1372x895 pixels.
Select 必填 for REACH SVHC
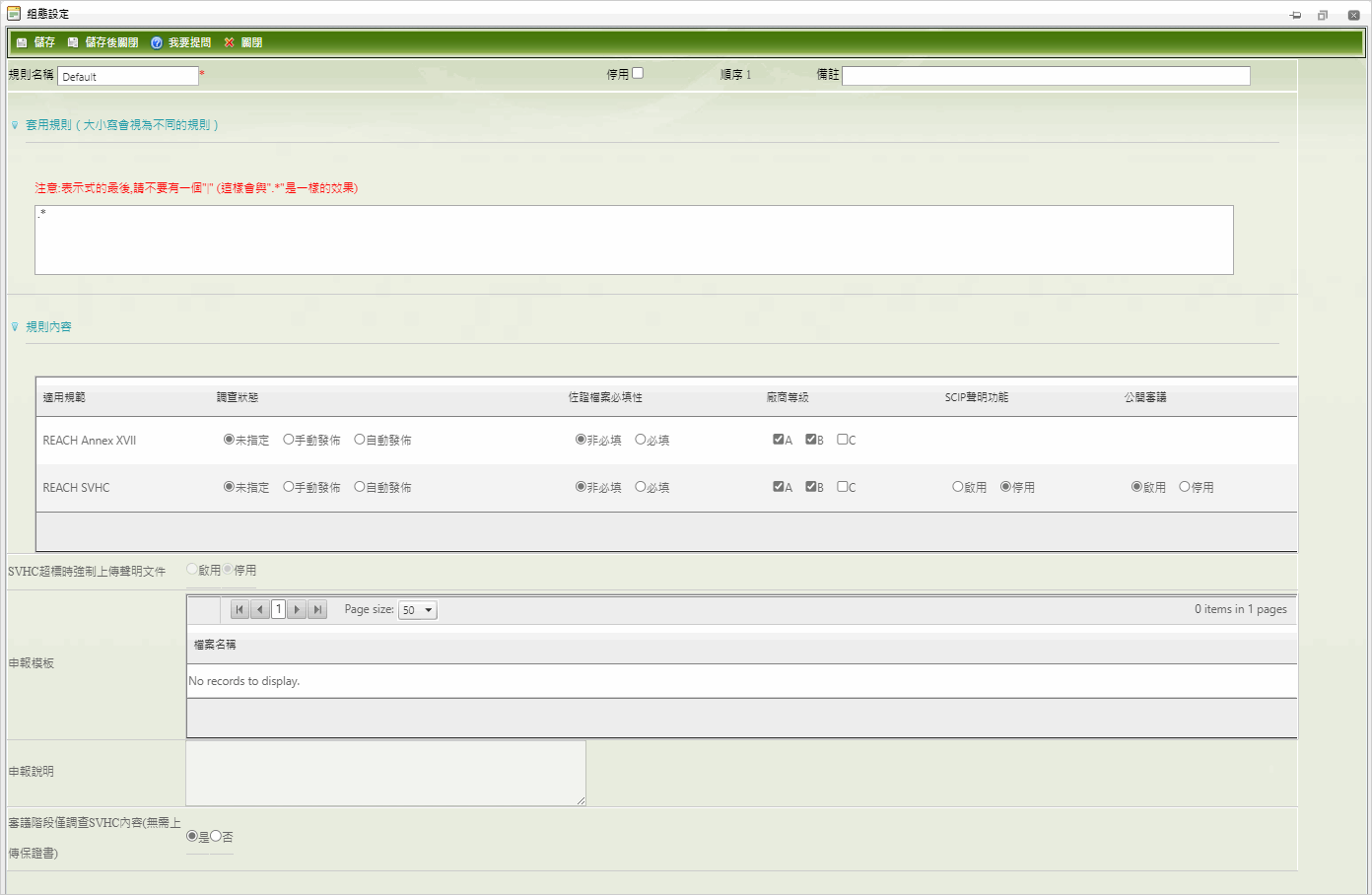641,487
